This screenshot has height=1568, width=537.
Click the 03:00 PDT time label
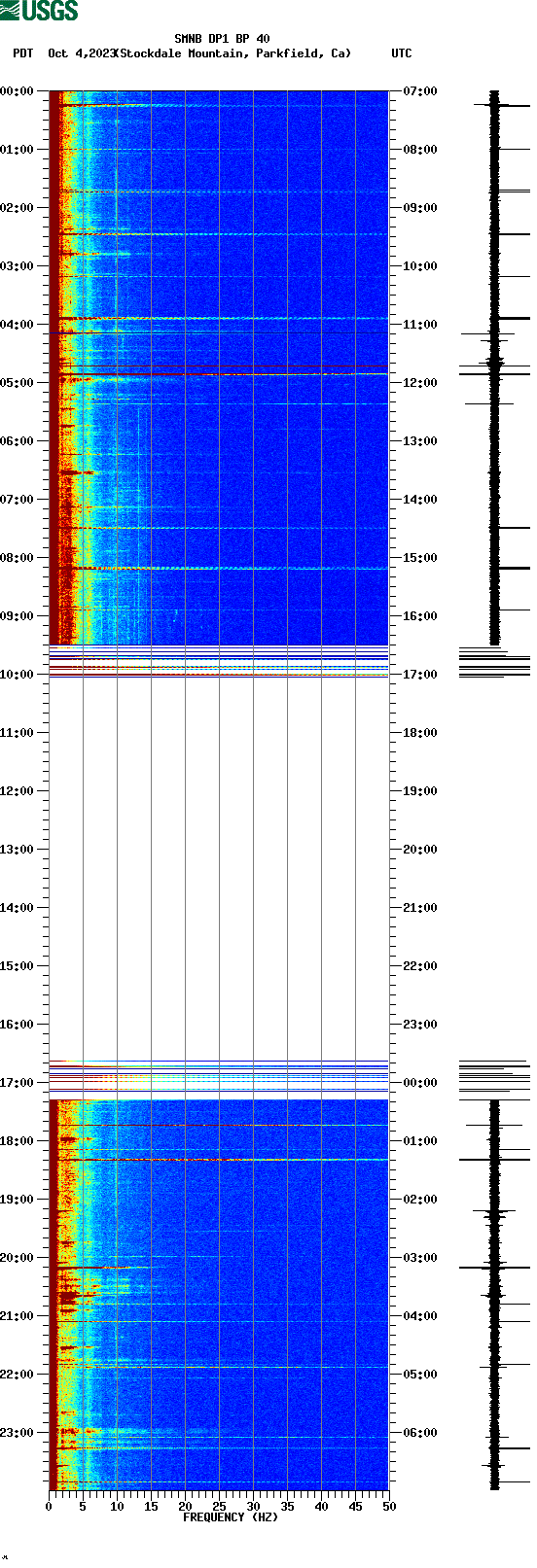(17, 266)
